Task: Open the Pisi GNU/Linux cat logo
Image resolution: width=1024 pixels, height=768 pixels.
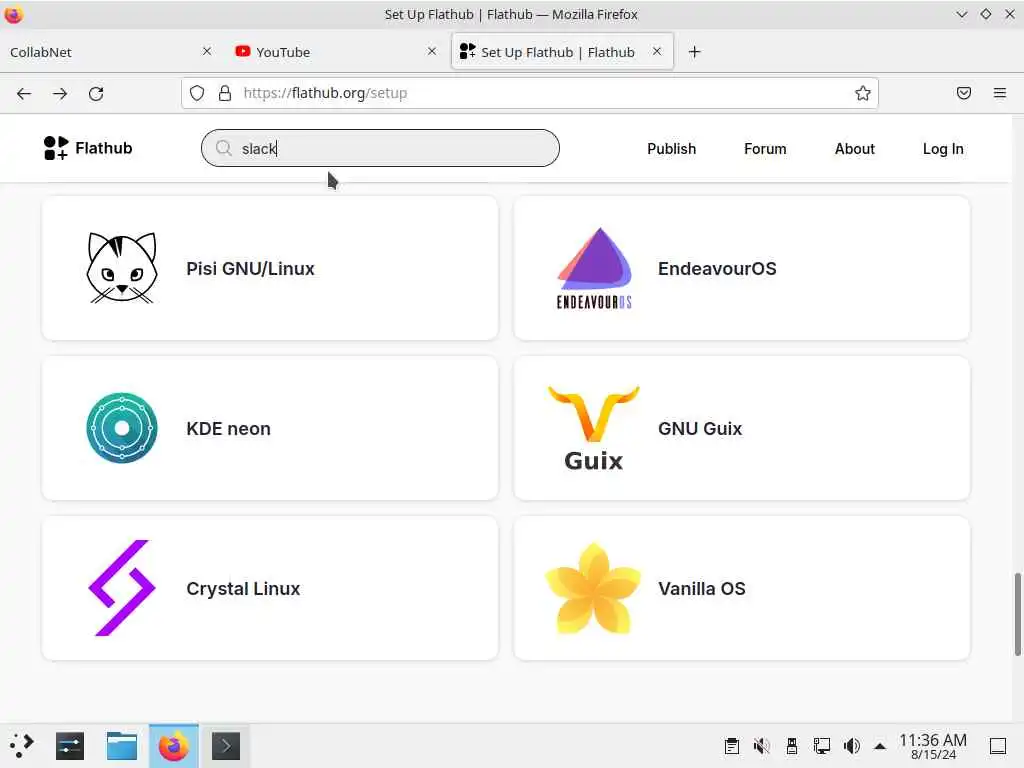Action: coord(122,268)
